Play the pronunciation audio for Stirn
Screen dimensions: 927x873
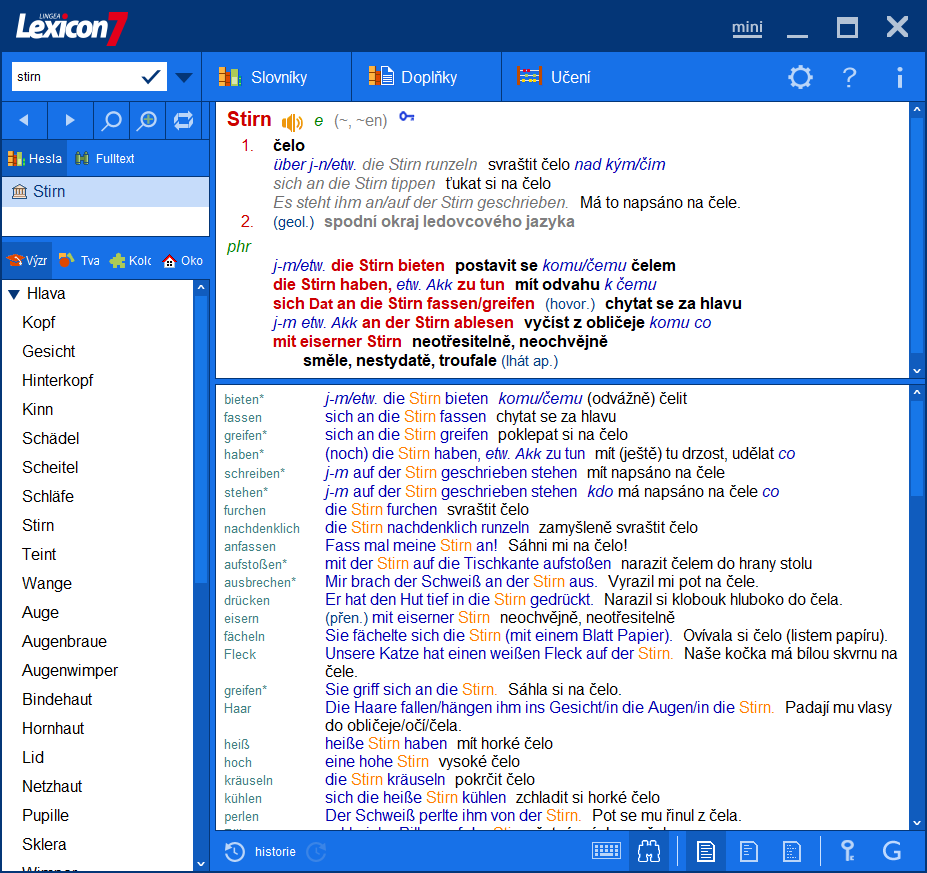tap(292, 122)
